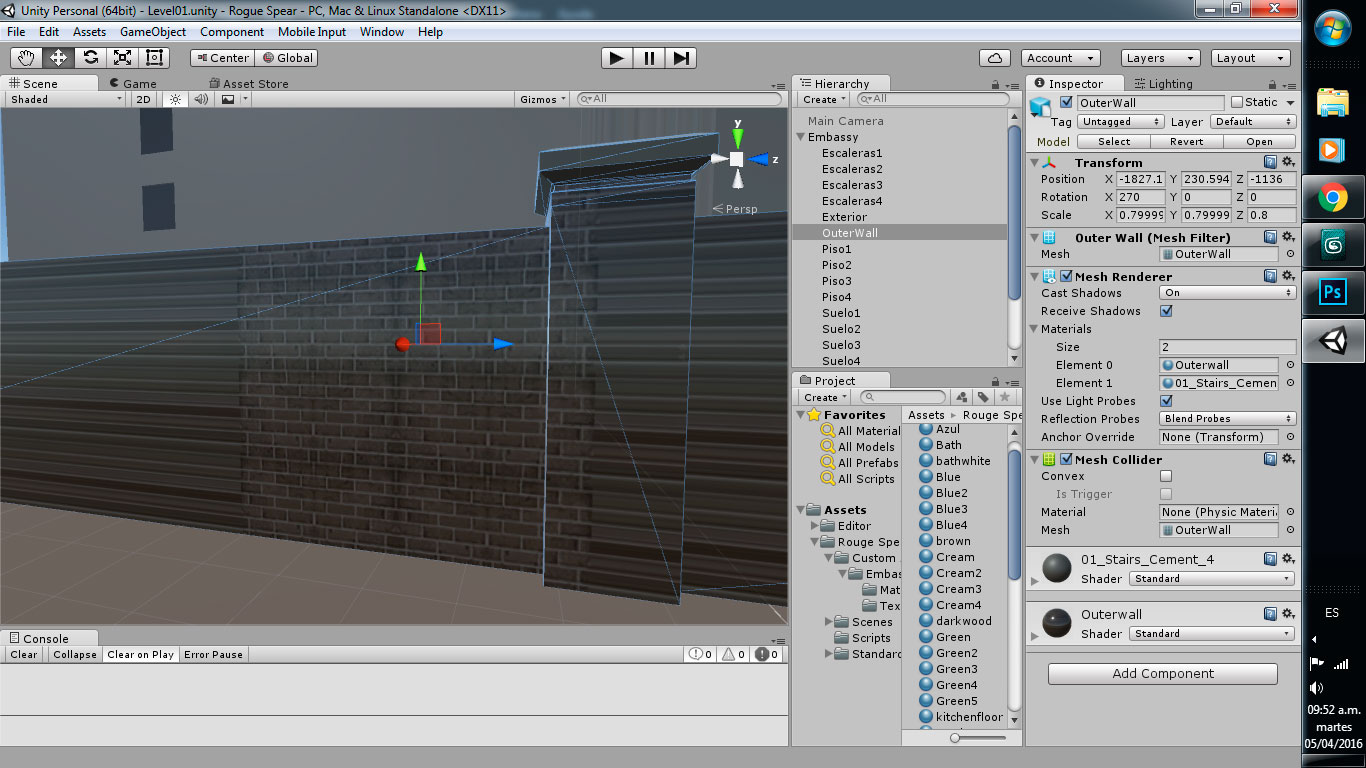1366x768 pixels.
Task: Enable Convex checkbox
Action: click(x=1166, y=476)
